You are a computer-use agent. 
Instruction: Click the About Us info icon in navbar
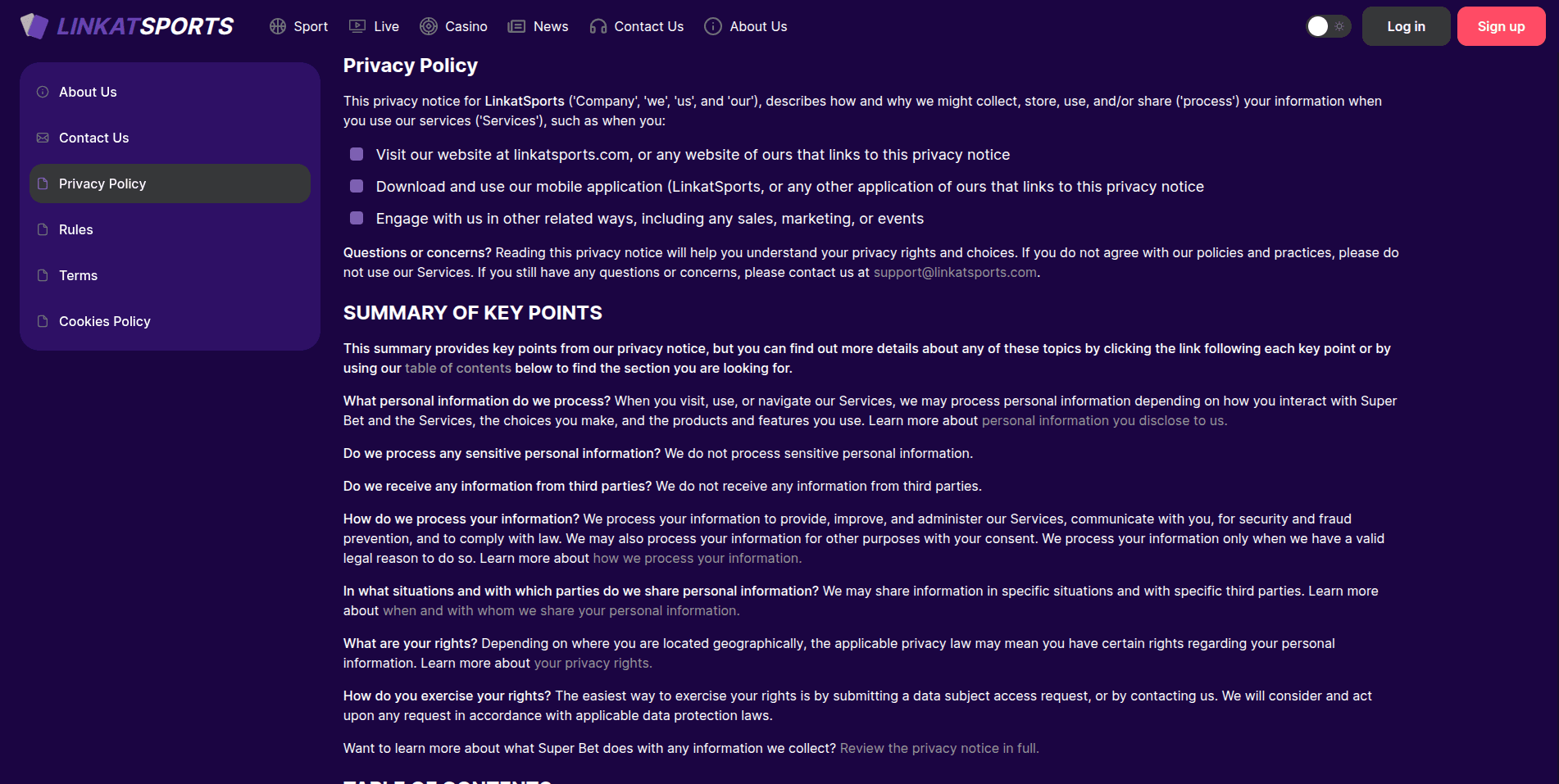[x=713, y=26]
